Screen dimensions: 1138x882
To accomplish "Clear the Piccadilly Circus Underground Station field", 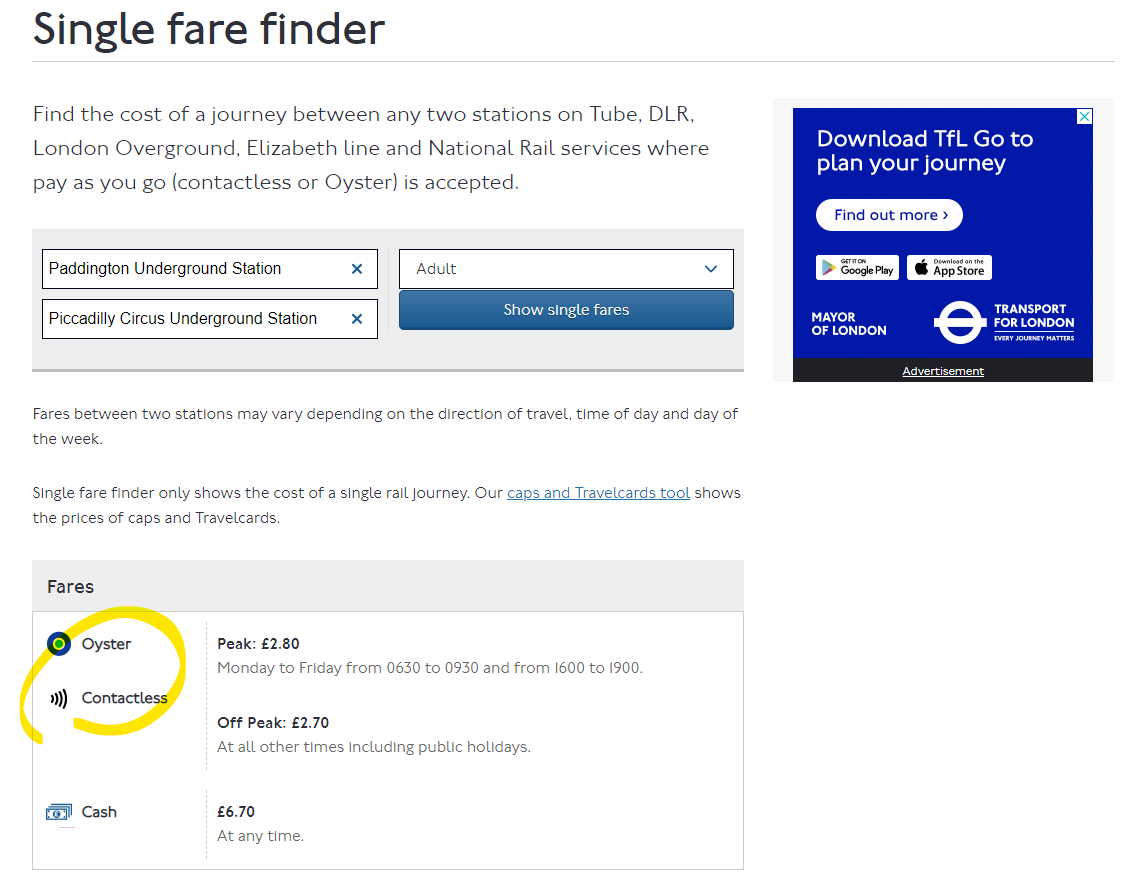I will (356, 319).
